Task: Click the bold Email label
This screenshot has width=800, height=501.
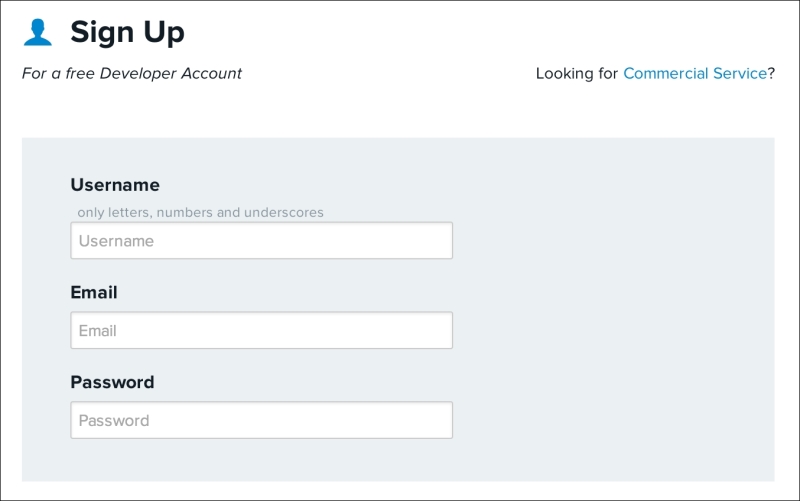Action: tap(94, 292)
